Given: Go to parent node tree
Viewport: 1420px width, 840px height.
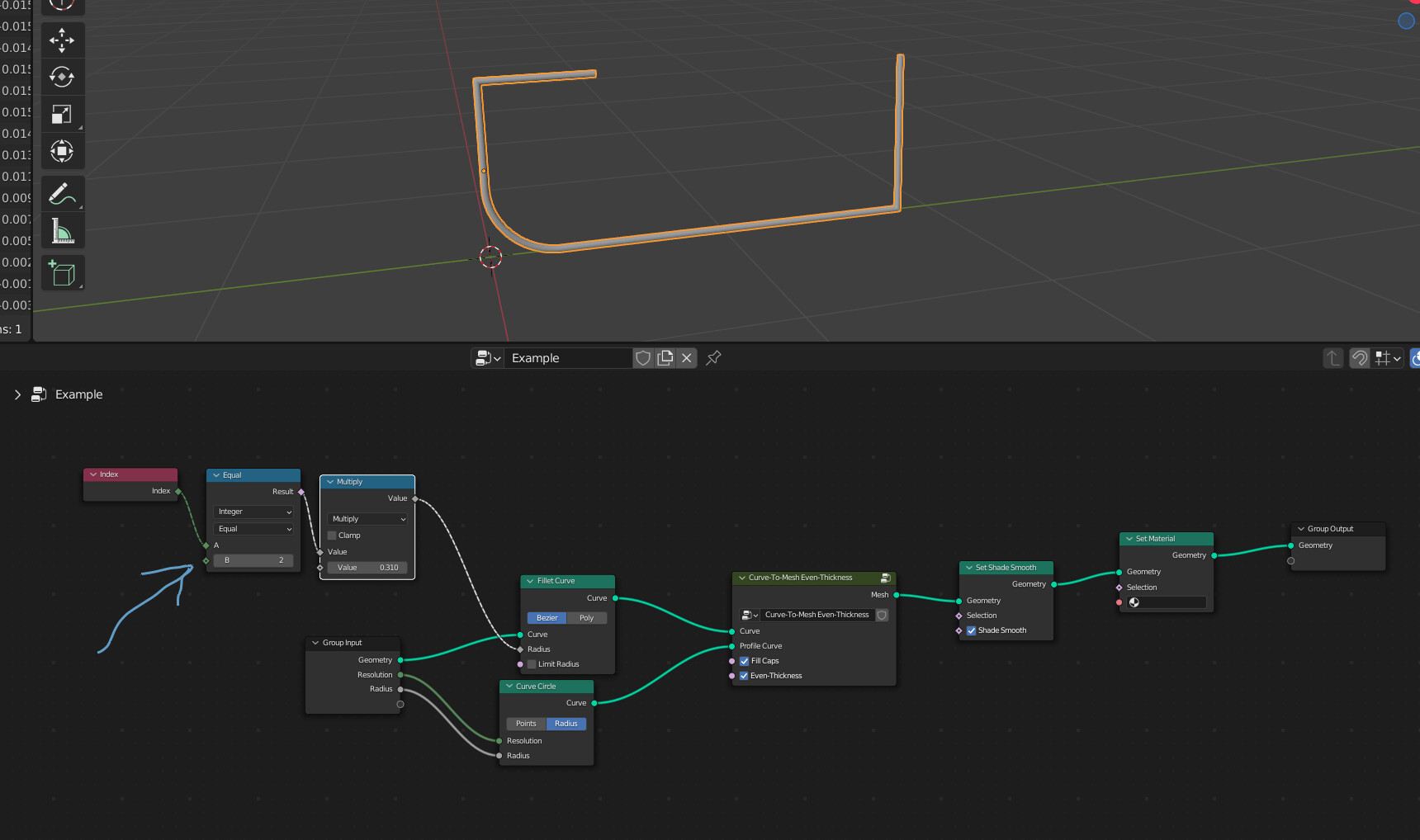Looking at the screenshot, I should [1332, 358].
